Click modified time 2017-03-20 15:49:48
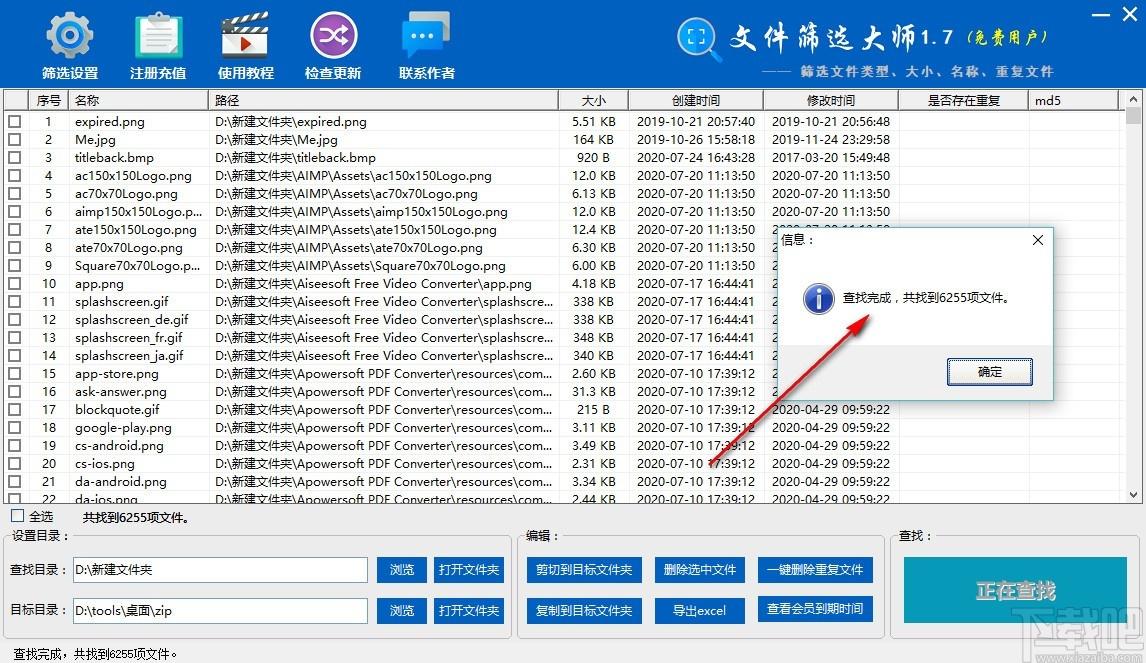1146x663 pixels. [x=831, y=157]
